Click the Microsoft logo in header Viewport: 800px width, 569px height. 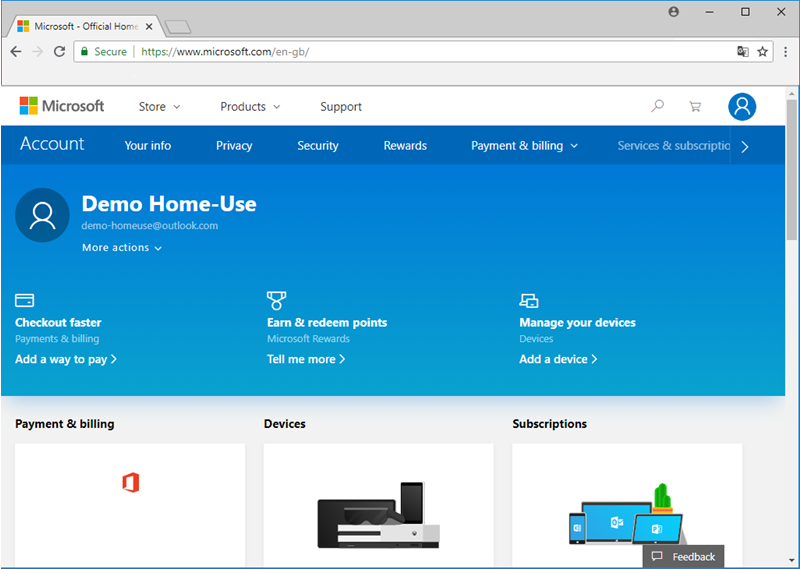(x=62, y=106)
